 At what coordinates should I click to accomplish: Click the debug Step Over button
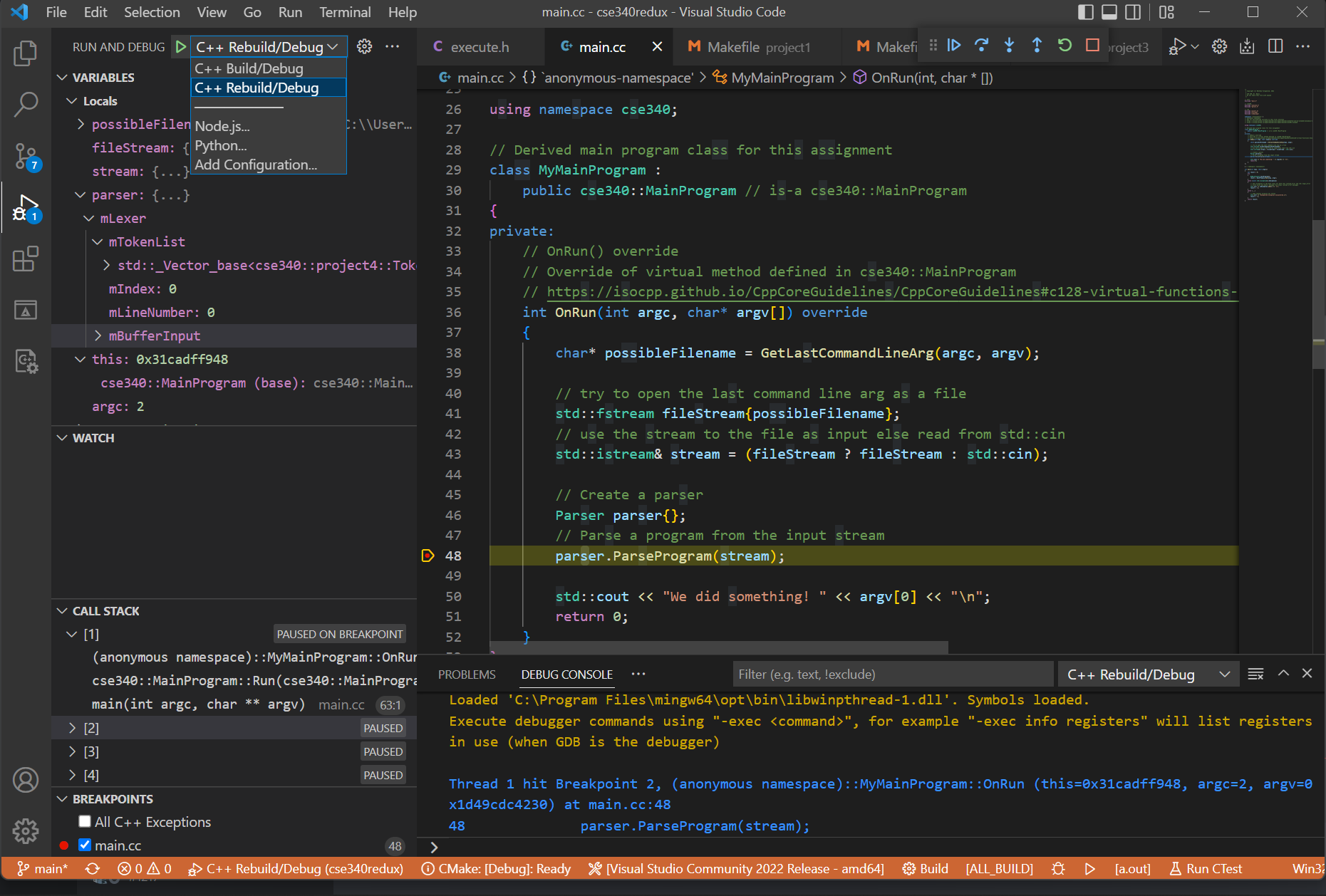(x=981, y=46)
